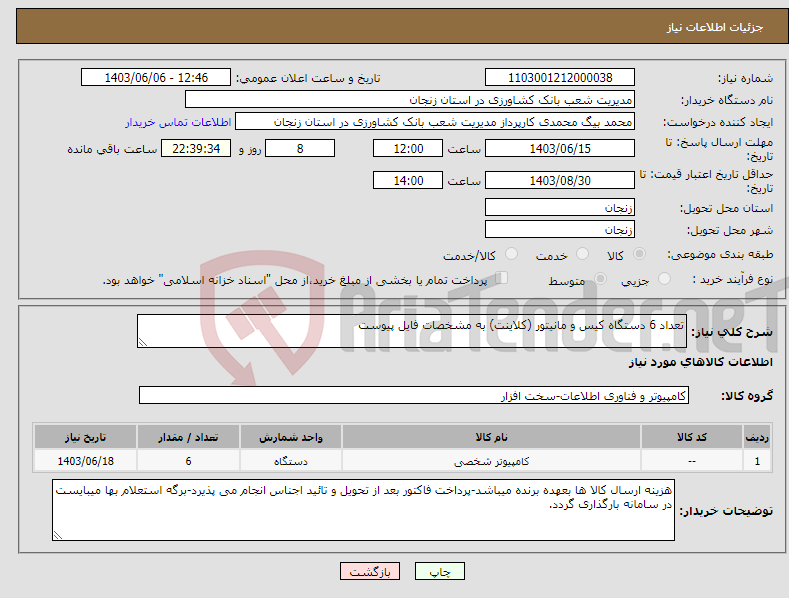Image resolution: width=789 pixels, height=598 pixels.
Task: Click the جزئیات اطلاعات نیاز page header
Action: (715, 27)
